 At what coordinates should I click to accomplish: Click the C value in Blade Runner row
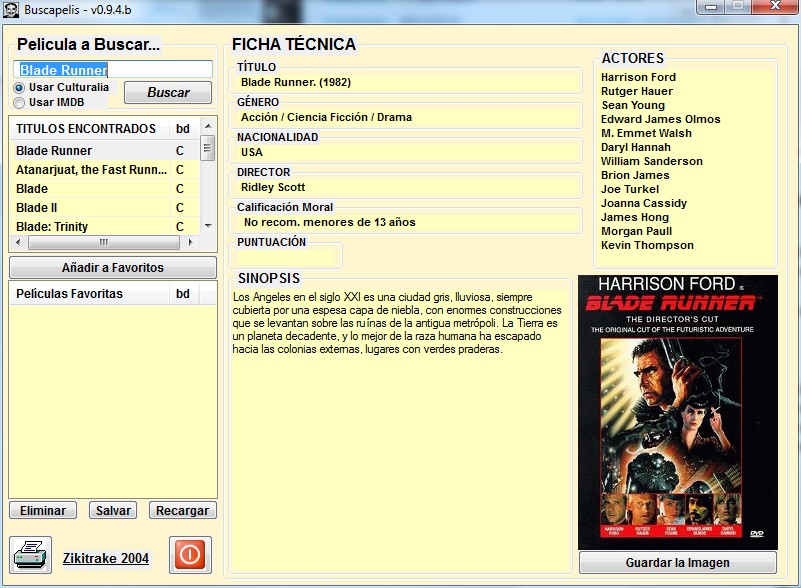tap(180, 151)
